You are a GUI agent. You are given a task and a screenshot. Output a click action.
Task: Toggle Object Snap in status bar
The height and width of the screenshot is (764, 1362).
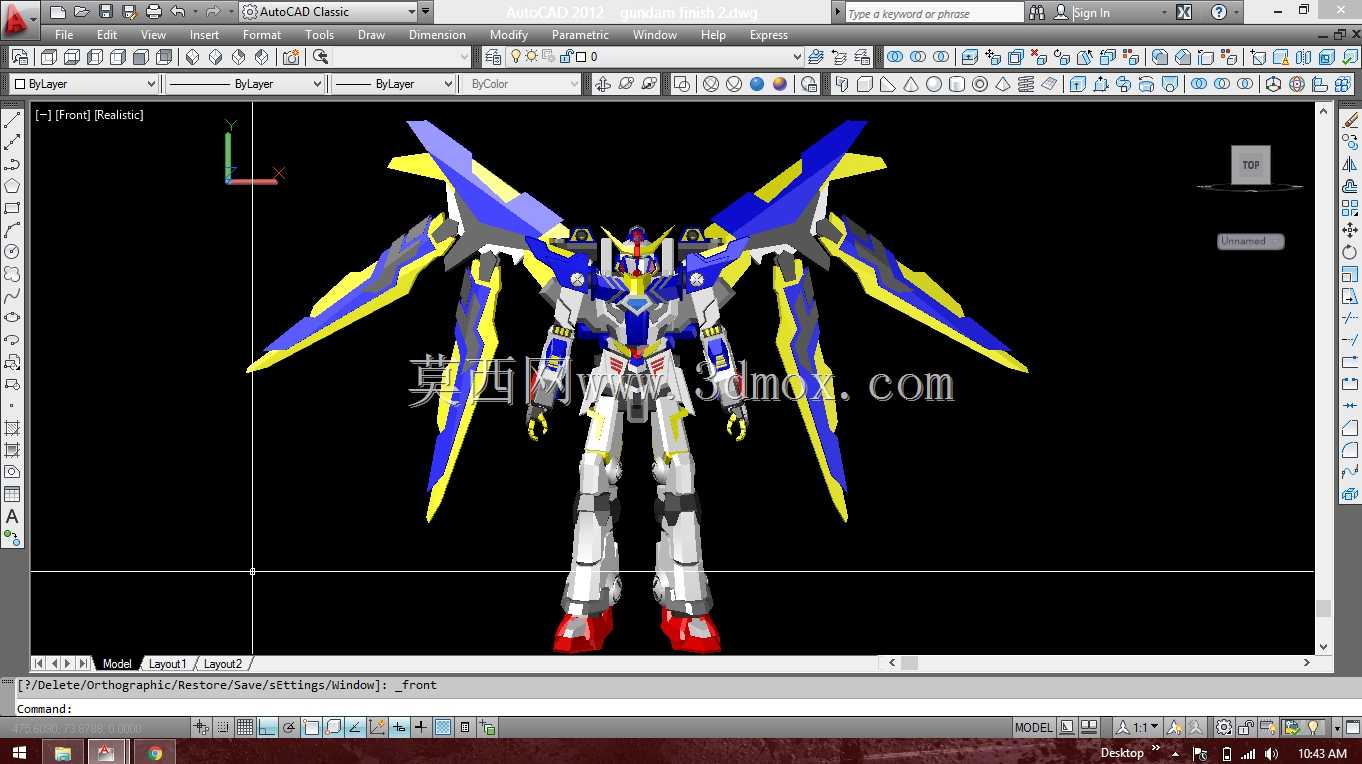click(x=311, y=728)
